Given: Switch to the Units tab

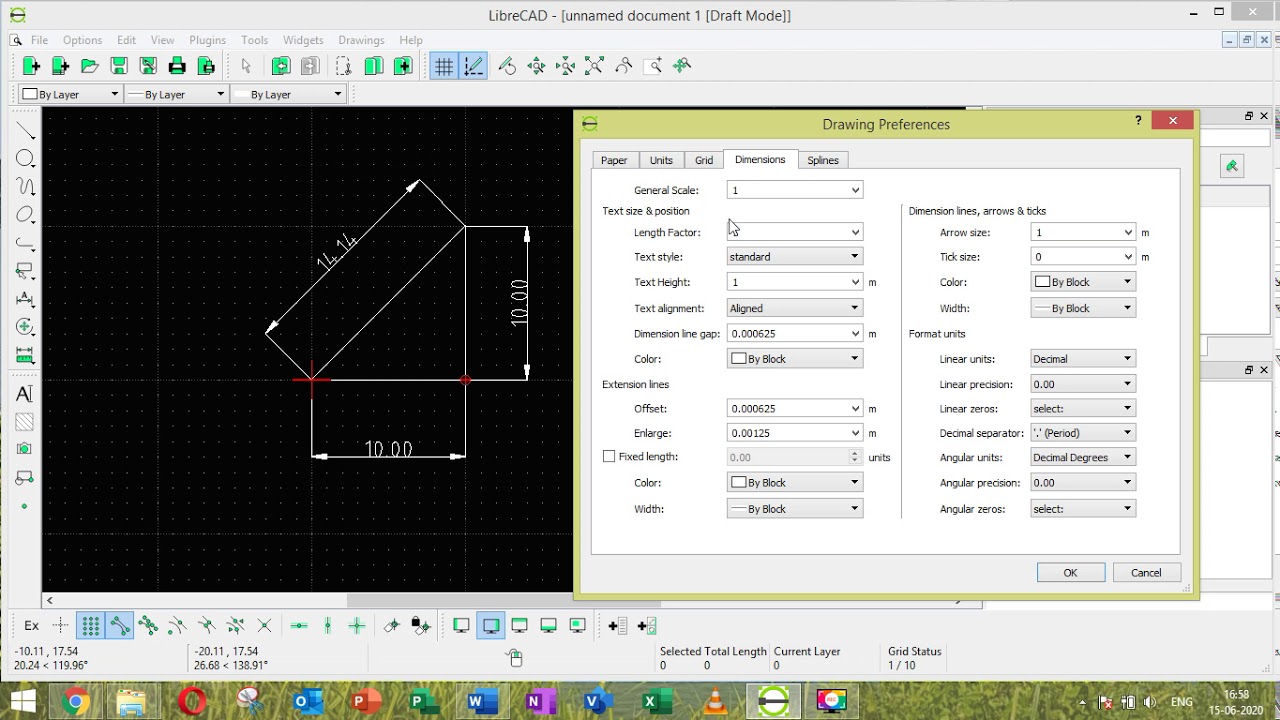Looking at the screenshot, I should click(661, 160).
